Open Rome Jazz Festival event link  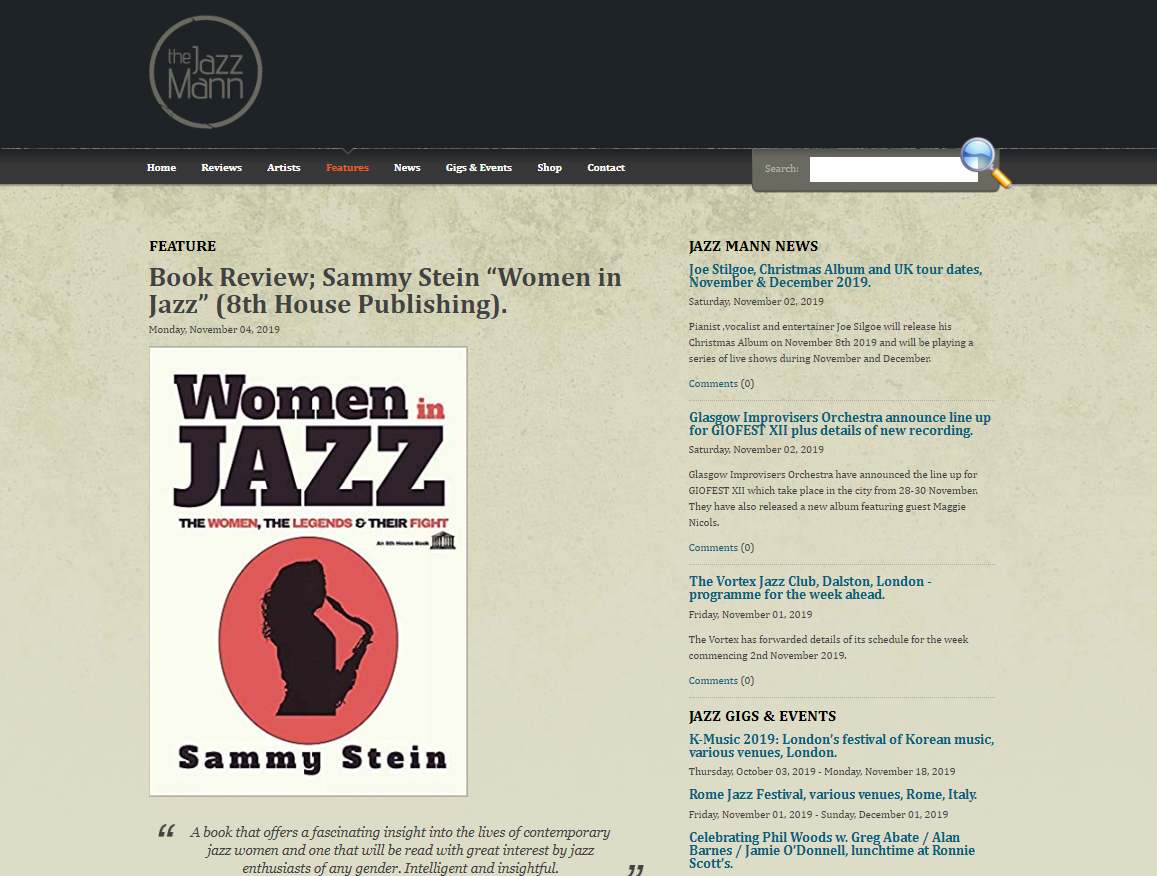832,795
